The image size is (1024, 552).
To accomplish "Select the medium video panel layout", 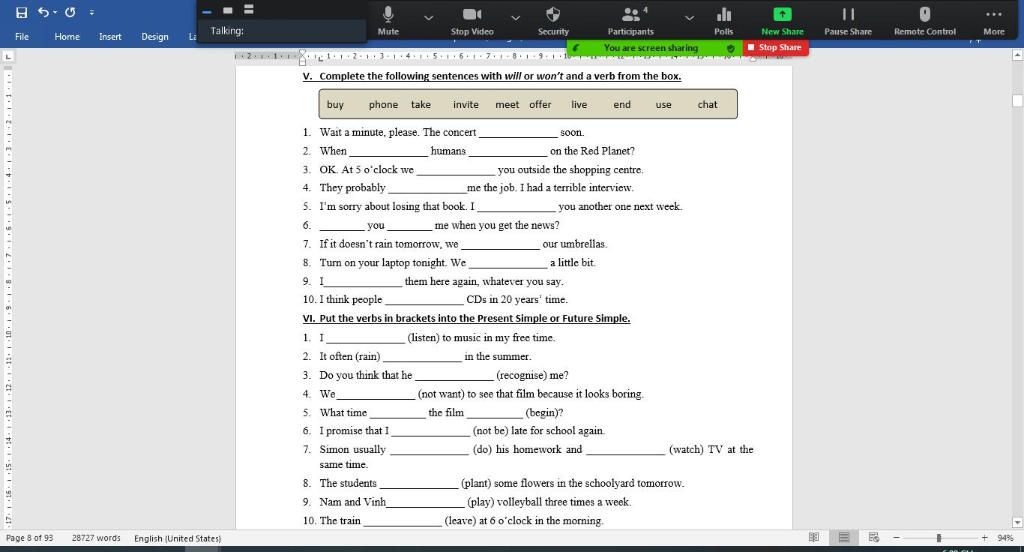I will point(227,10).
